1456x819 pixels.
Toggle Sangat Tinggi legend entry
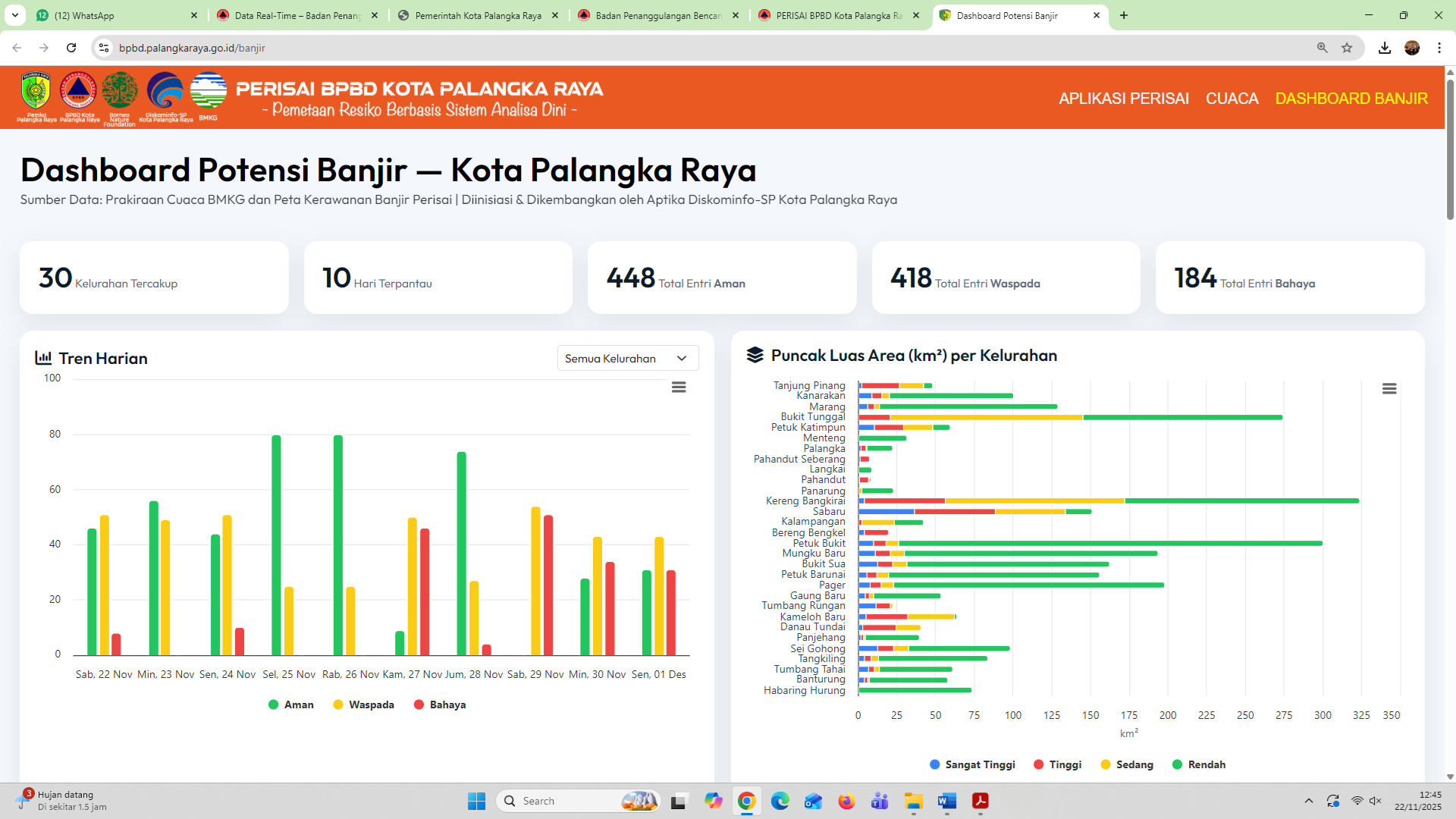972,764
